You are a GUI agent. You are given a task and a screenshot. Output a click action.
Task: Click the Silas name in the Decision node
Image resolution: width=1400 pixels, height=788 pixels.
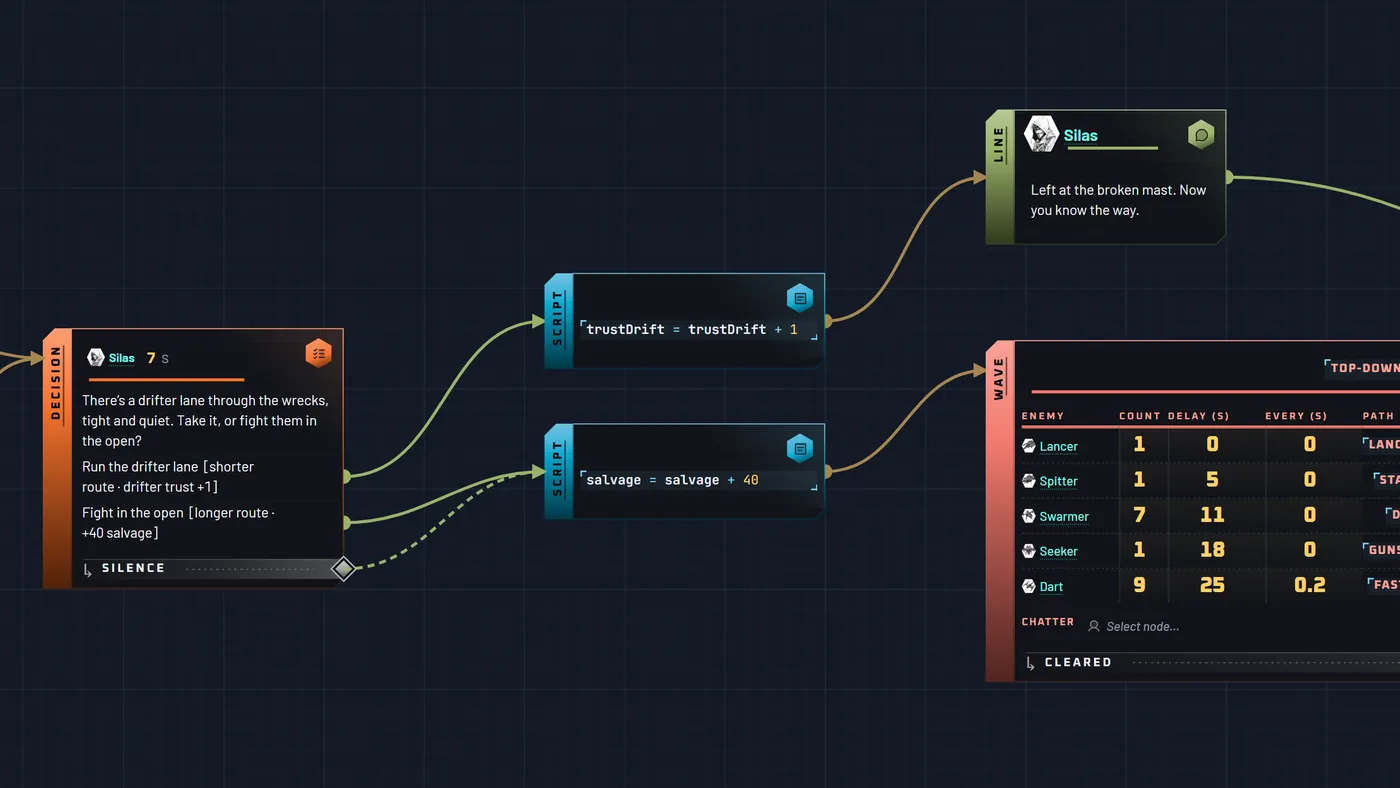click(122, 358)
